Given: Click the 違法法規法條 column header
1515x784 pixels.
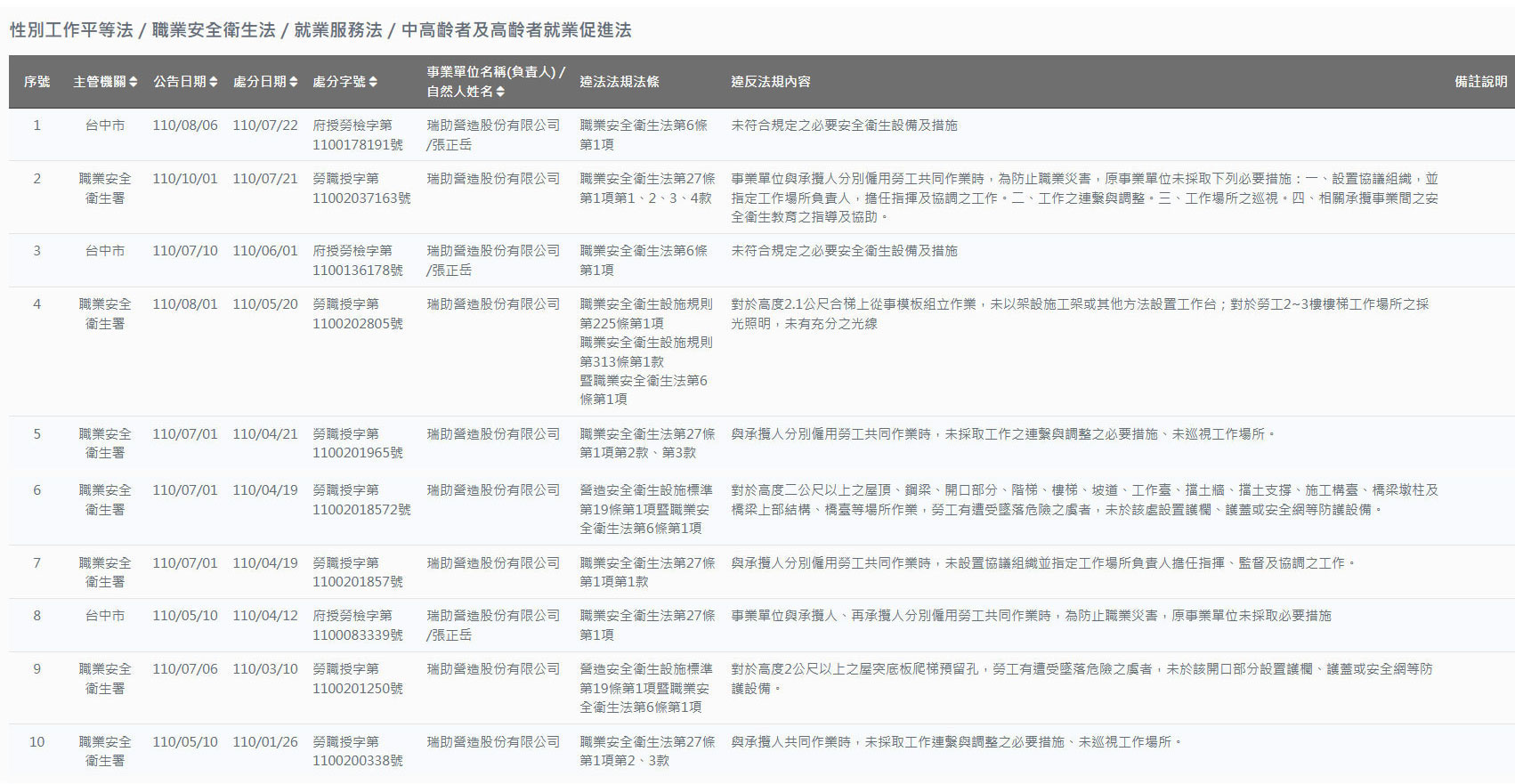Looking at the screenshot, I should click(x=620, y=82).
